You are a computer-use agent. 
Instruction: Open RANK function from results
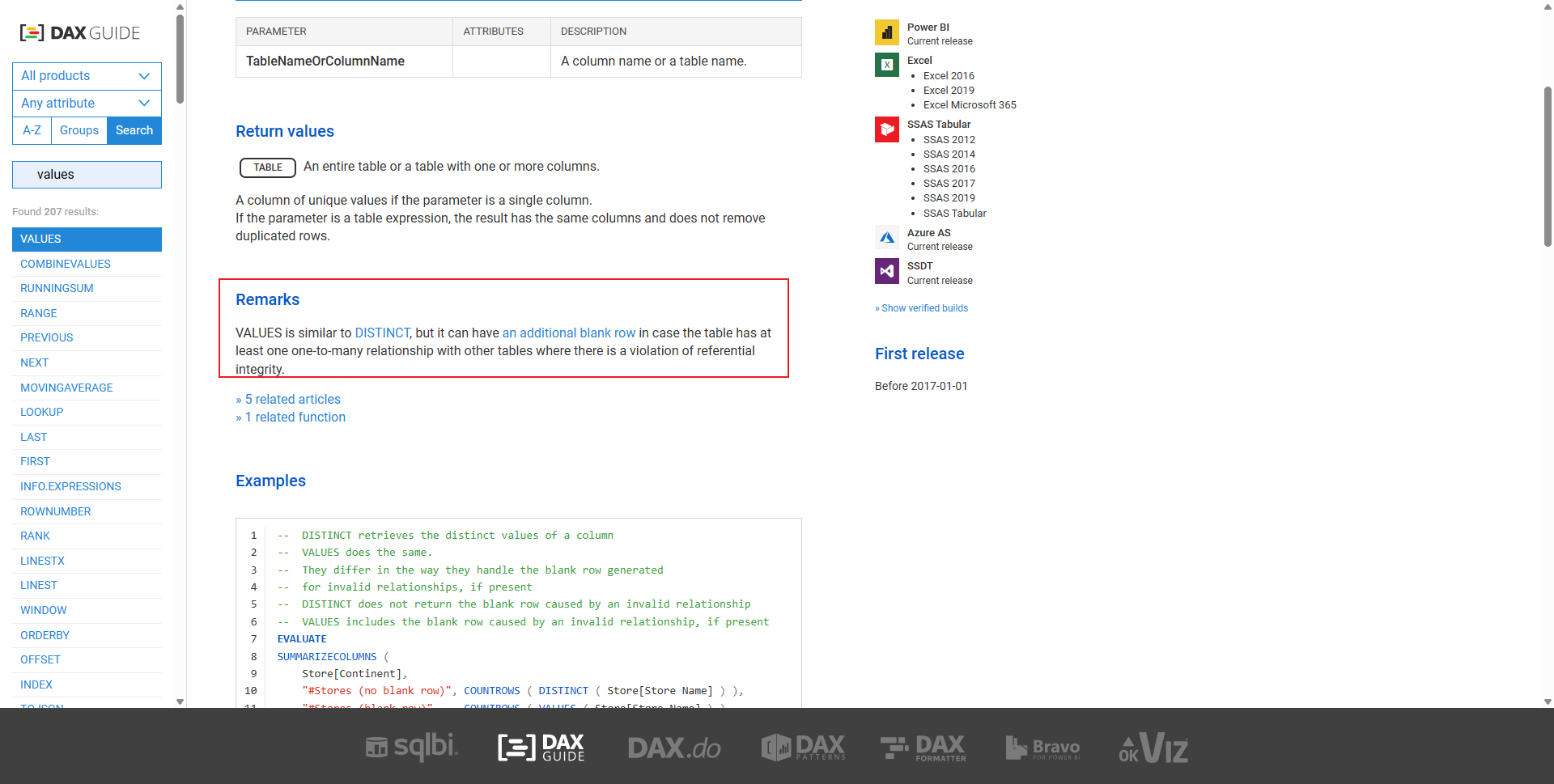(87, 536)
